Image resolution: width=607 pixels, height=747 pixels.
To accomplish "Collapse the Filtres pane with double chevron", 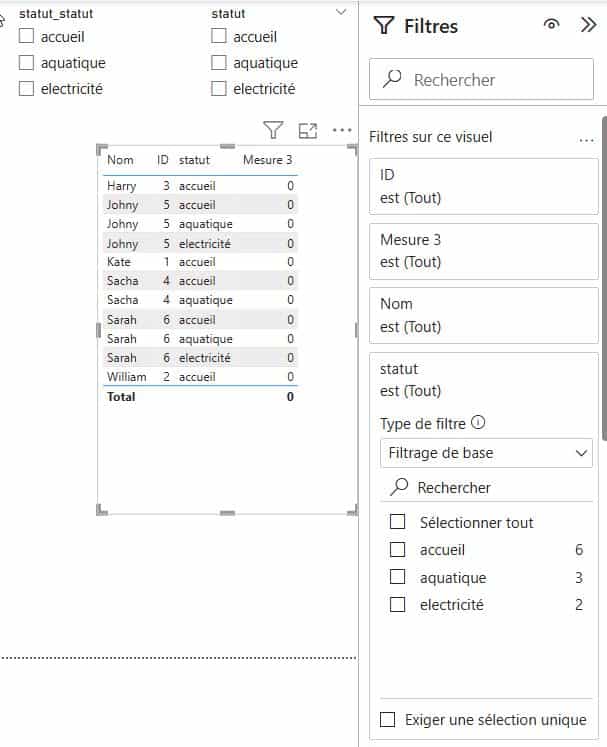I will [588, 26].
